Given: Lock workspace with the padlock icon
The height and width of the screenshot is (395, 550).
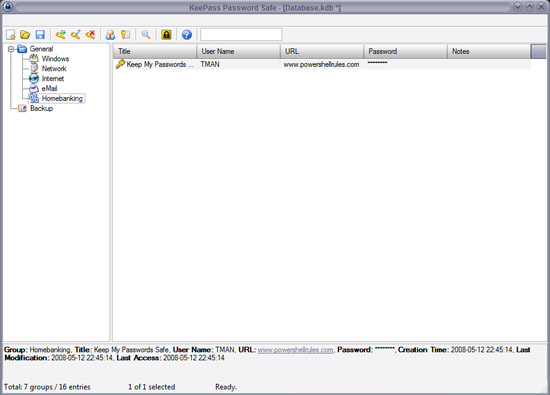Looking at the screenshot, I should pos(166,34).
